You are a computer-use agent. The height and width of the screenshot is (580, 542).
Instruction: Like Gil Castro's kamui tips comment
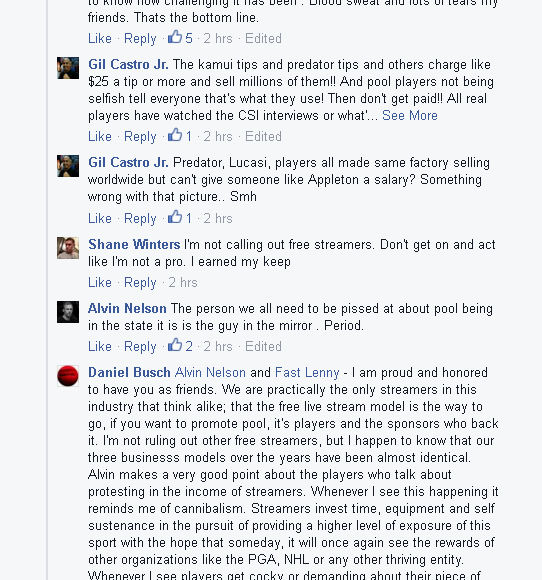100,136
